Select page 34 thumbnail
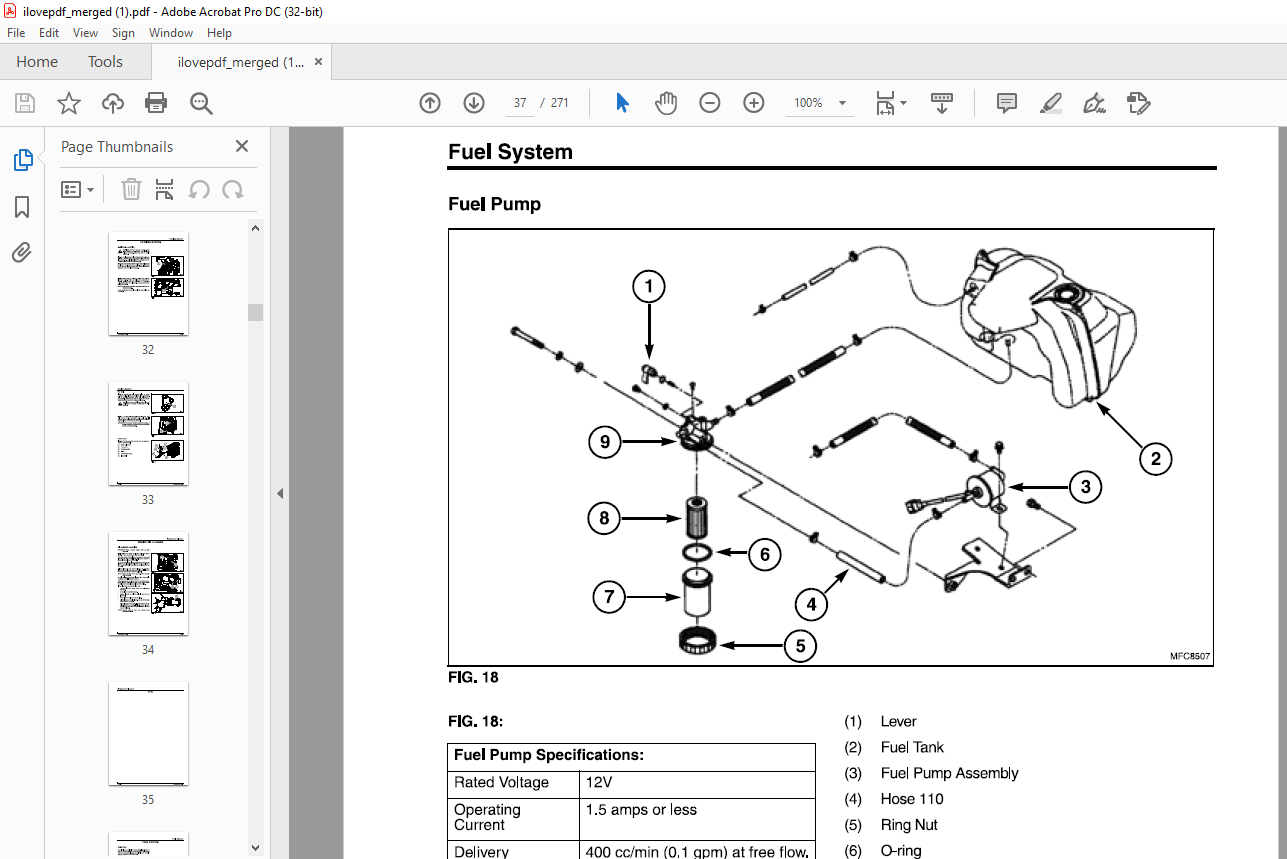Image resolution: width=1287 pixels, height=859 pixels. click(148, 585)
